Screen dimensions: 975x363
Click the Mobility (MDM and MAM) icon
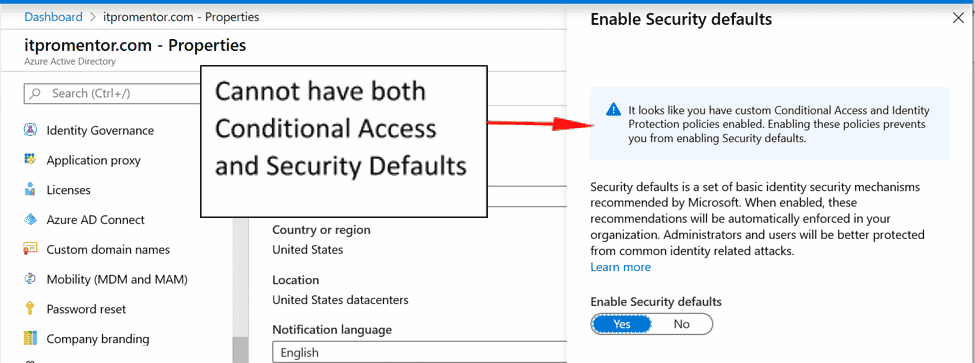click(30, 279)
